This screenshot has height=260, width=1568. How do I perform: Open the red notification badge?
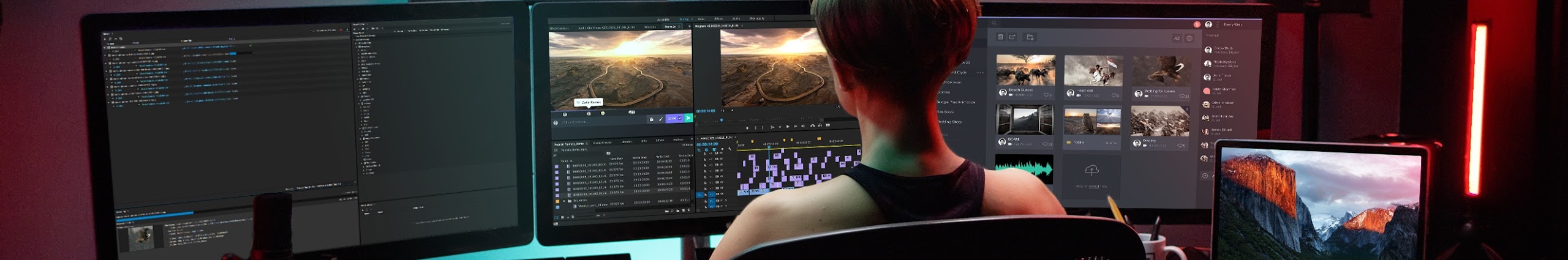pos(1197,24)
